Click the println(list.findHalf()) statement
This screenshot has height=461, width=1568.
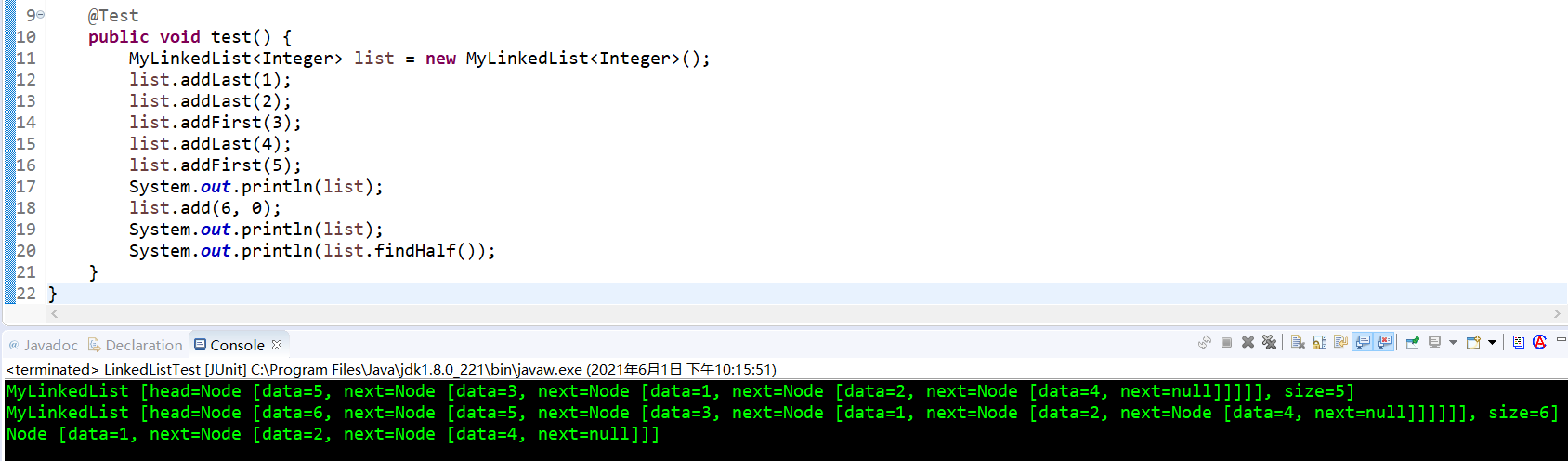pyautogui.click(x=312, y=251)
